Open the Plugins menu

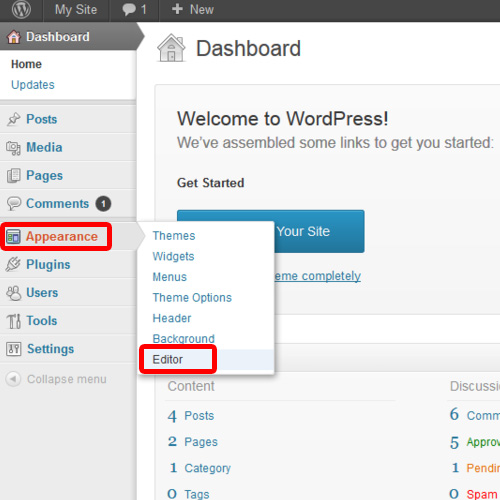pyautogui.click(x=48, y=265)
